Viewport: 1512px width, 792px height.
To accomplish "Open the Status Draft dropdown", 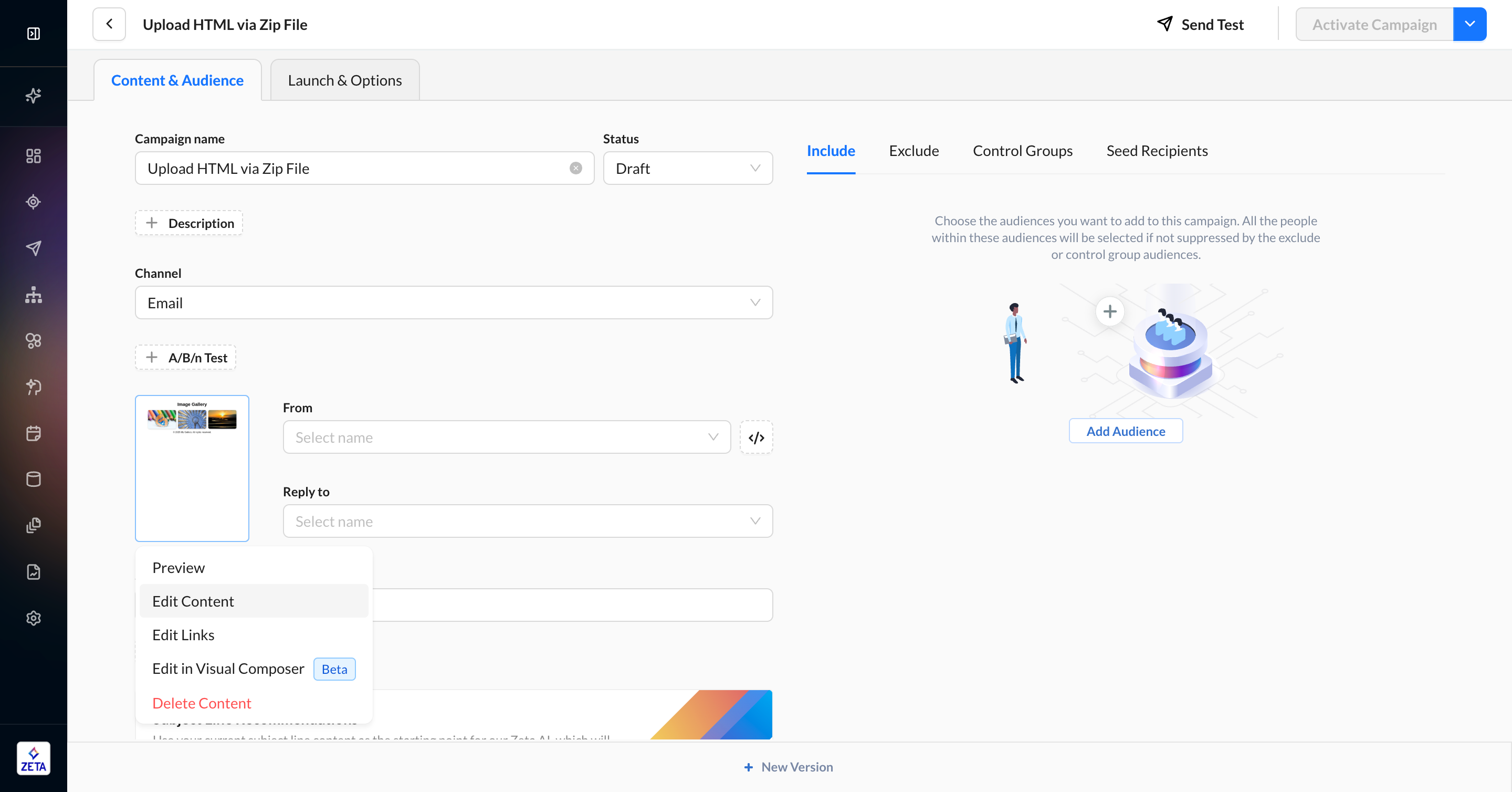I will coord(687,169).
